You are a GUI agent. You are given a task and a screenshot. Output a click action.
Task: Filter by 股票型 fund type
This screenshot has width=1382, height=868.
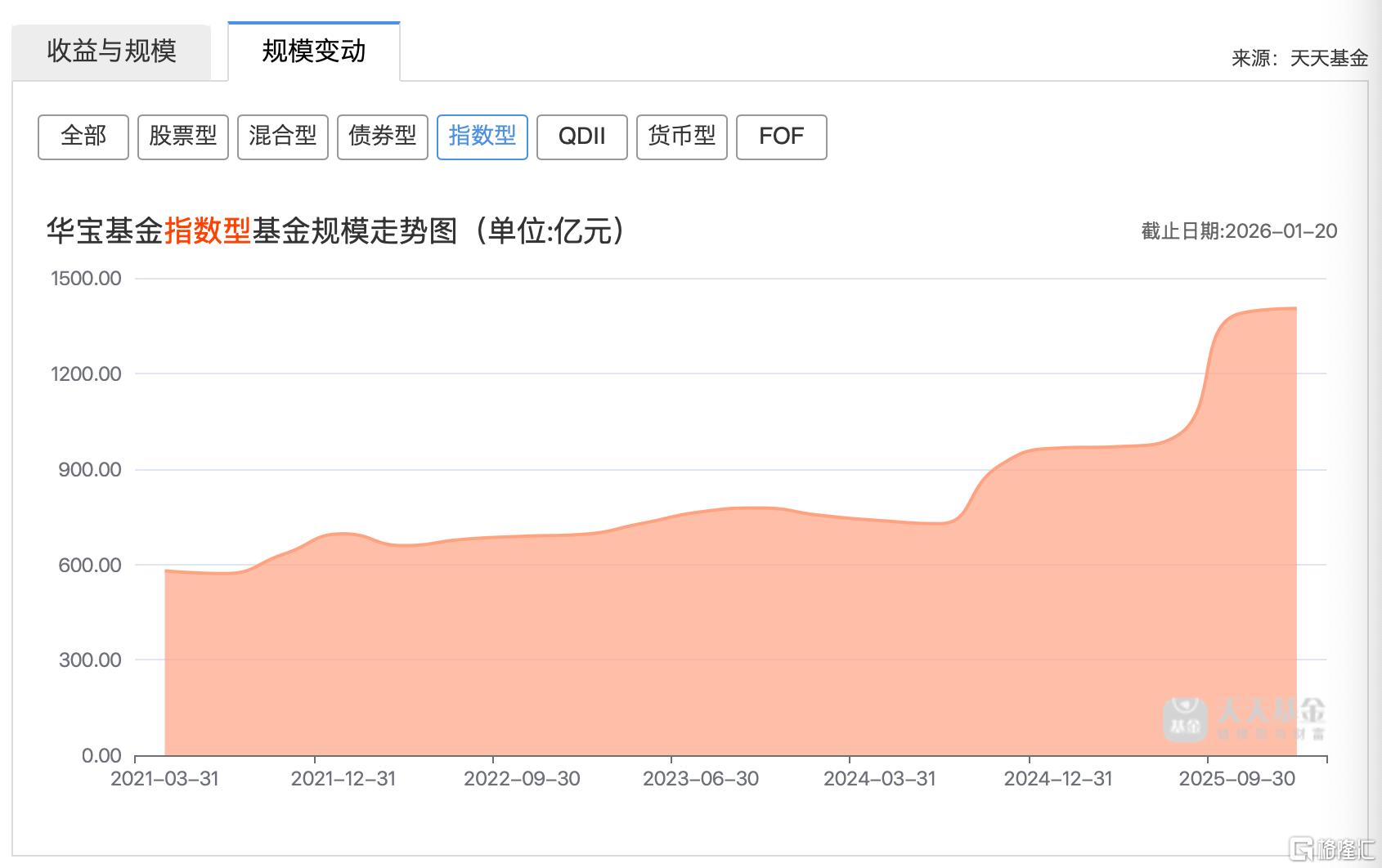pos(183,136)
